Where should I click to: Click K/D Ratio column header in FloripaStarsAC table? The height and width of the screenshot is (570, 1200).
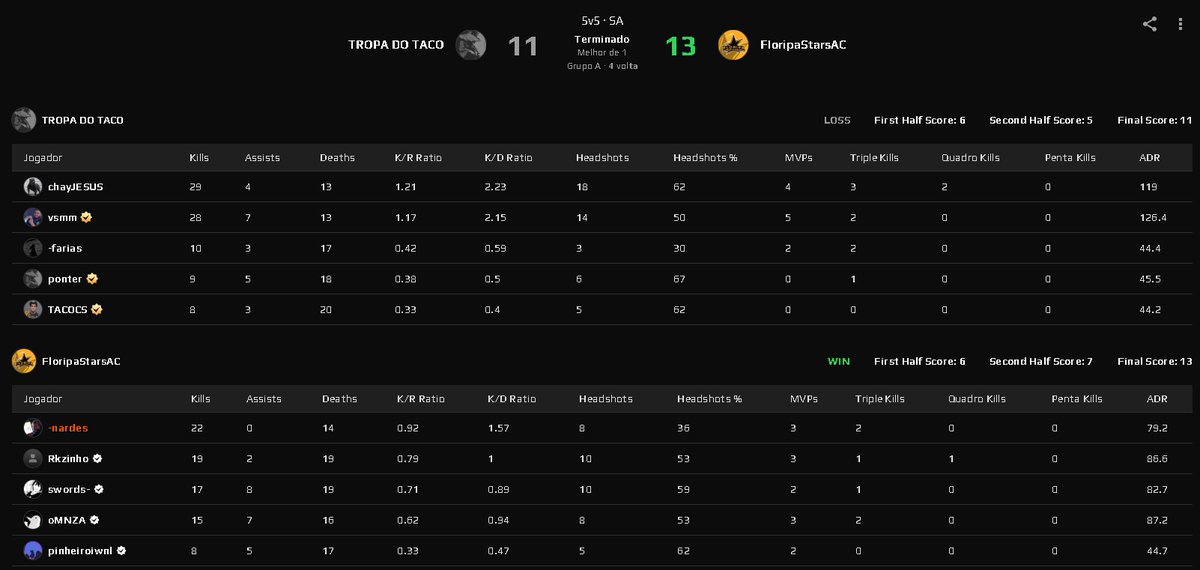[512, 399]
